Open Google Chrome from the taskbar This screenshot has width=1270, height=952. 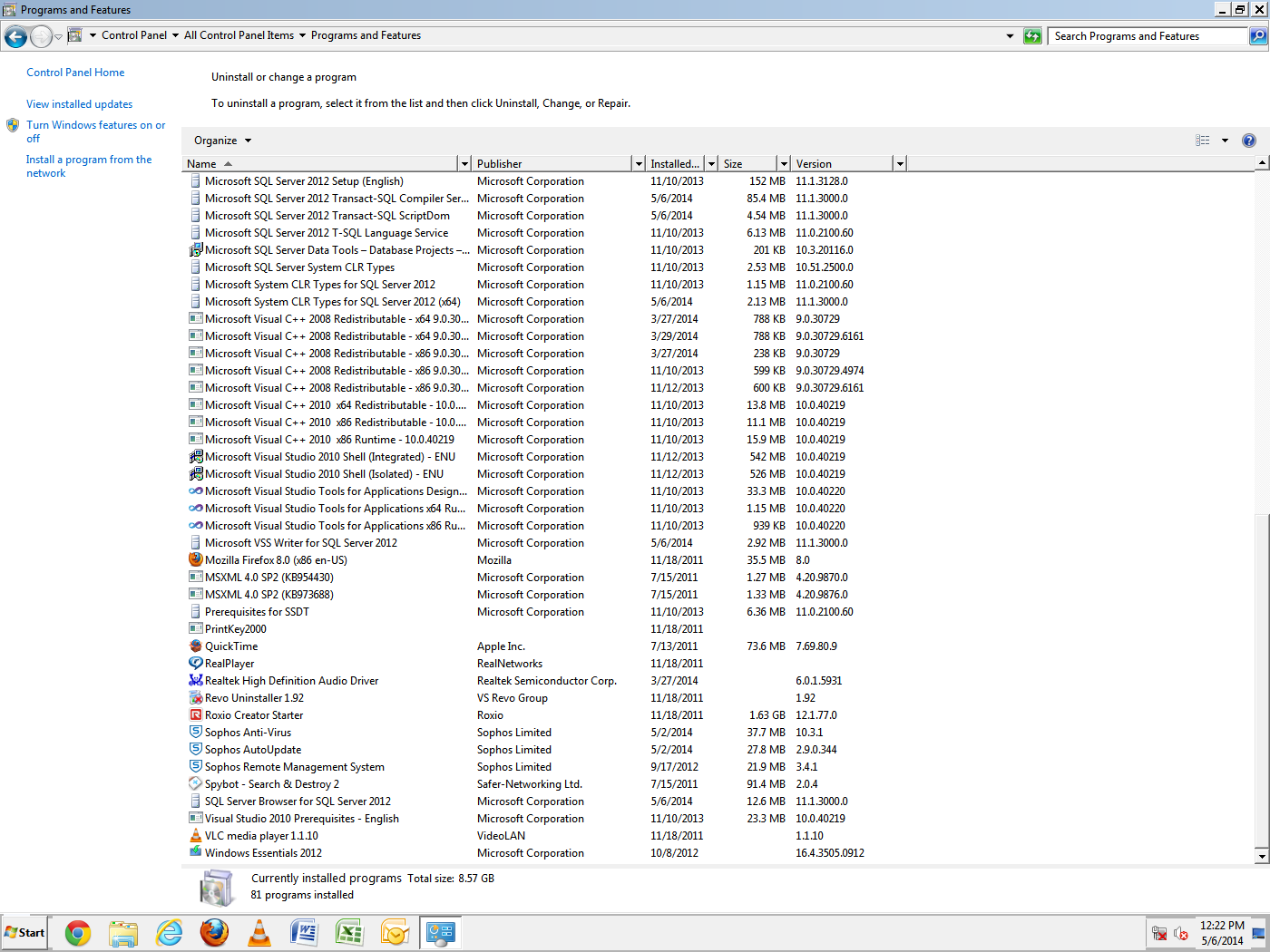point(78,933)
